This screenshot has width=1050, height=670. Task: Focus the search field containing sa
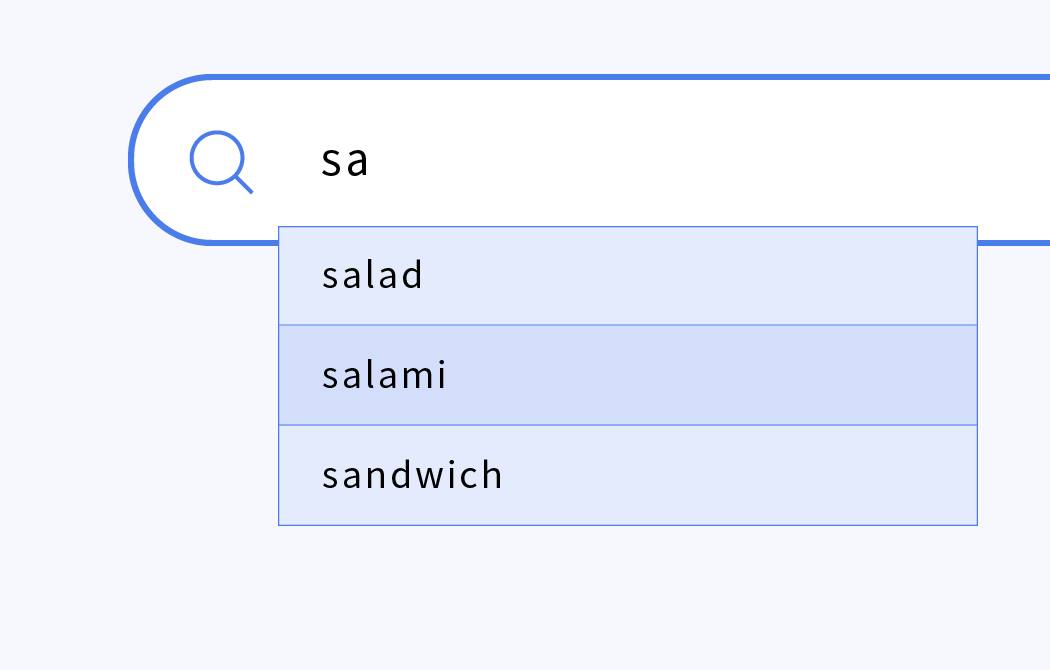click(x=589, y=160)
